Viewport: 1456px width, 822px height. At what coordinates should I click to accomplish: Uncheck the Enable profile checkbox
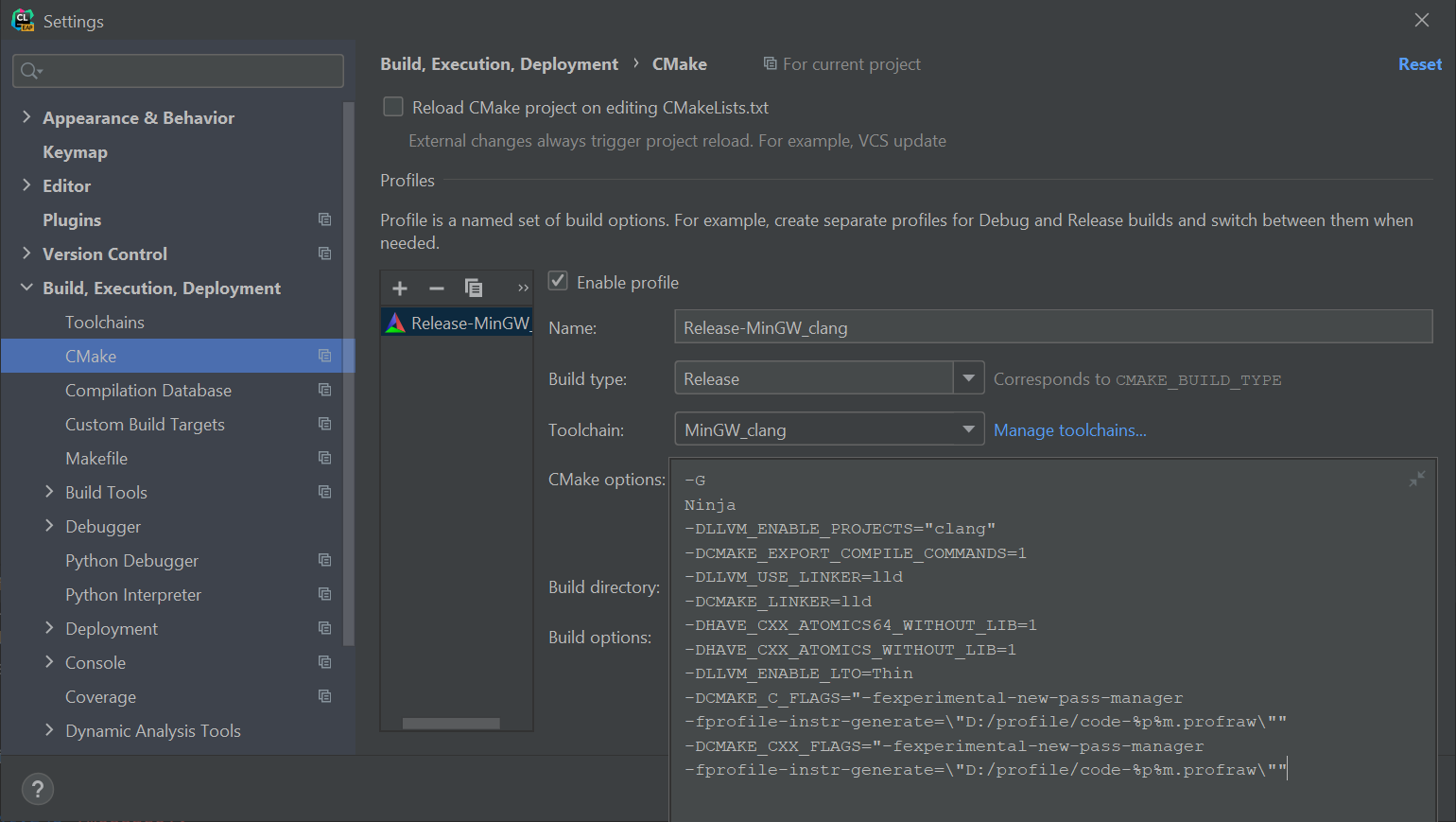(558, 281)
